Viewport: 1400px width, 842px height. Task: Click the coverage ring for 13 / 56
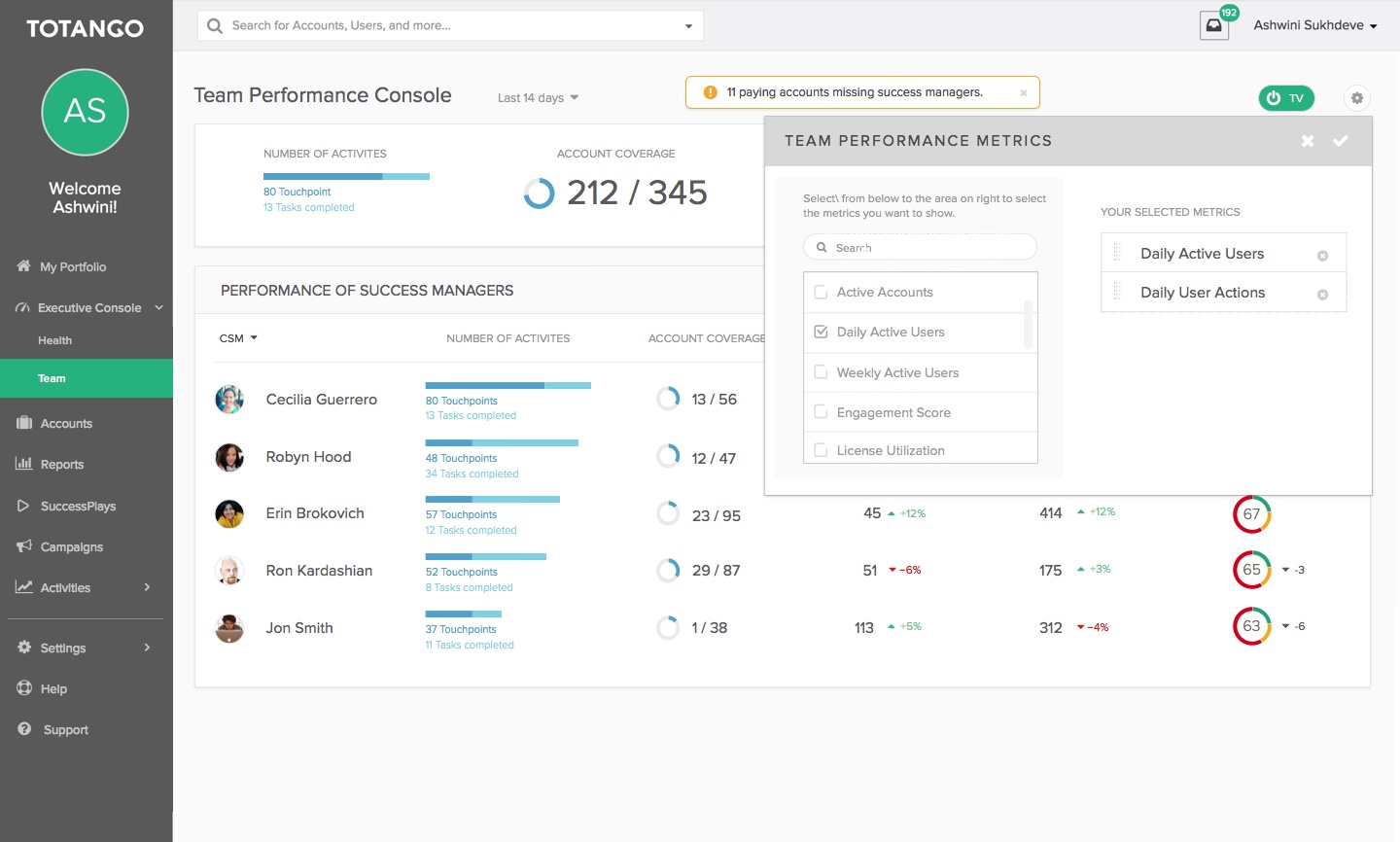tap(668, 399)
